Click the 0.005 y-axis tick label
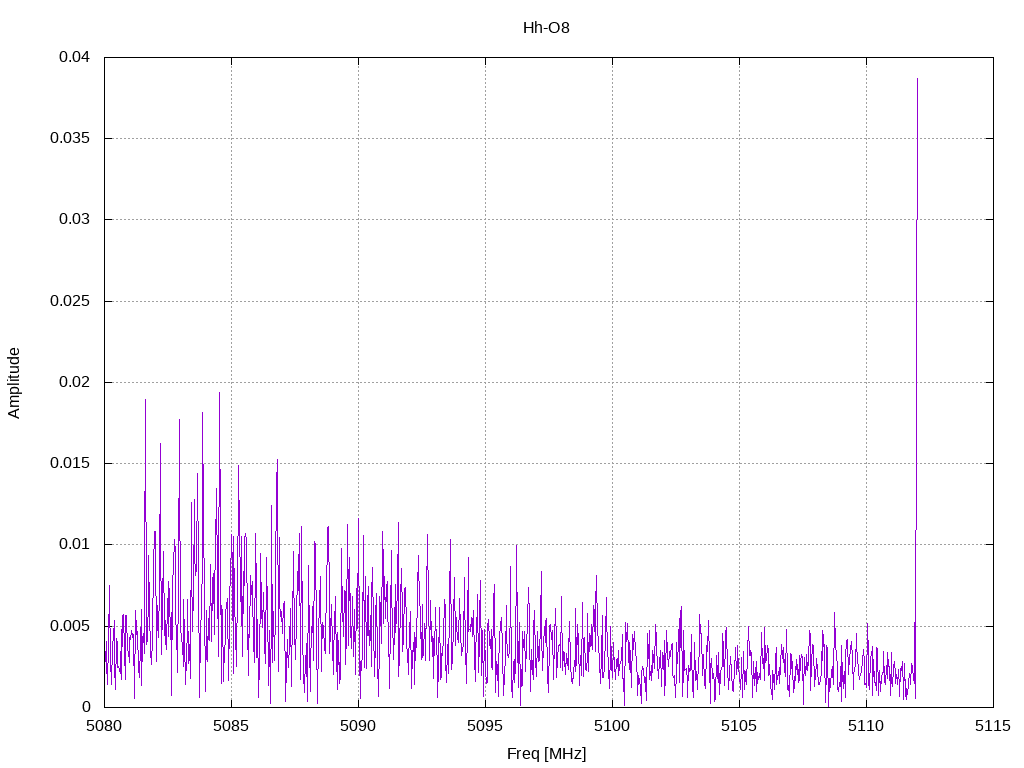 [71, 626]
